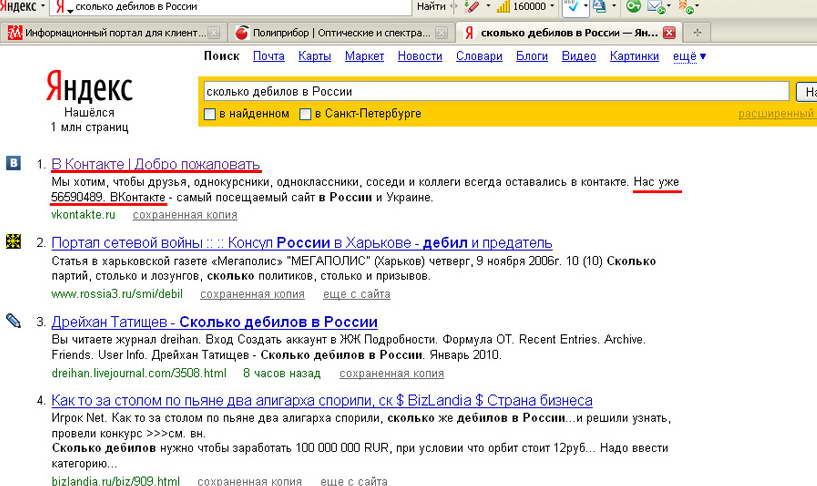Click the blue checkmark spellcheck toolbar icon

[x=572, y=7]
